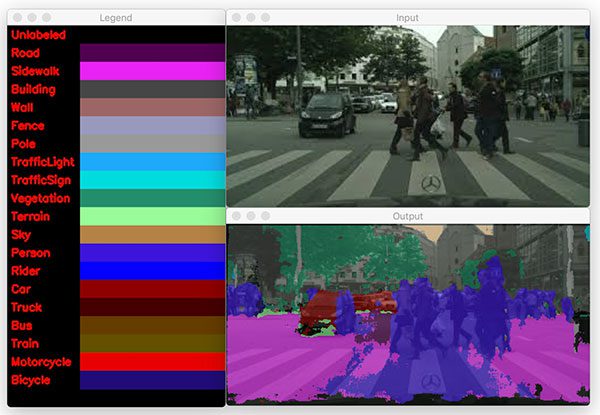Click the 'Road' legend label
The image size is (600, 415).
(25, 53)
